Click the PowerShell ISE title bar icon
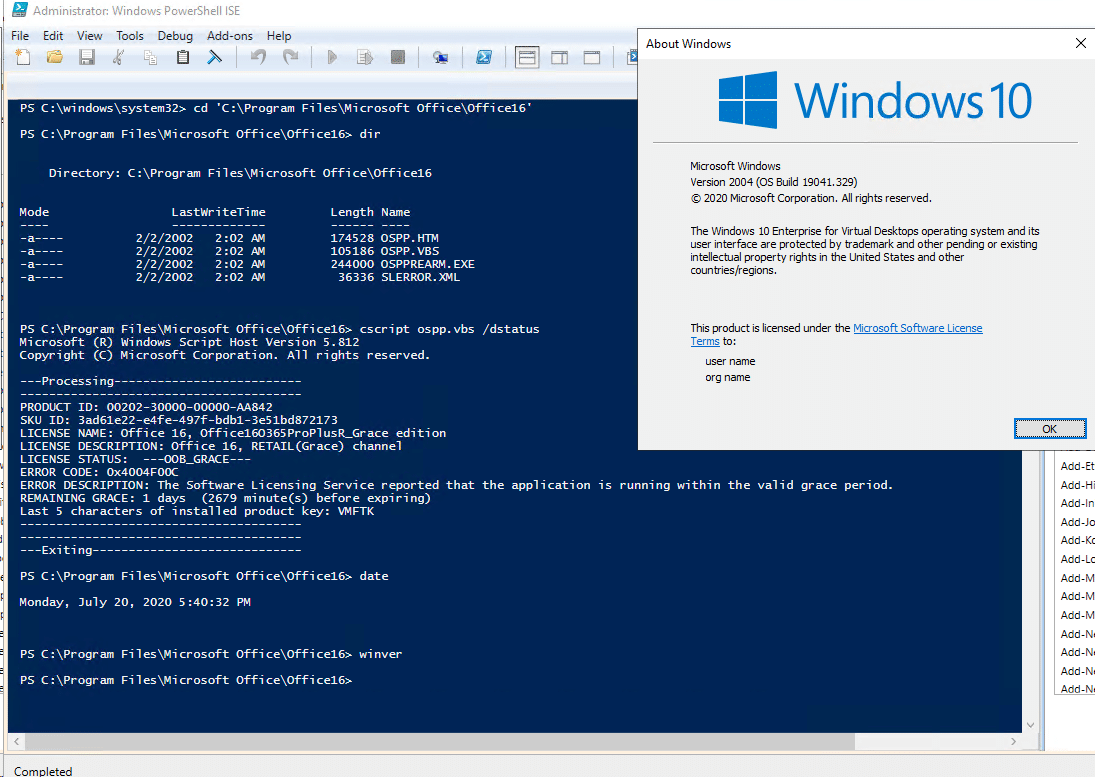1095x777 pixels. click(19, 10)
